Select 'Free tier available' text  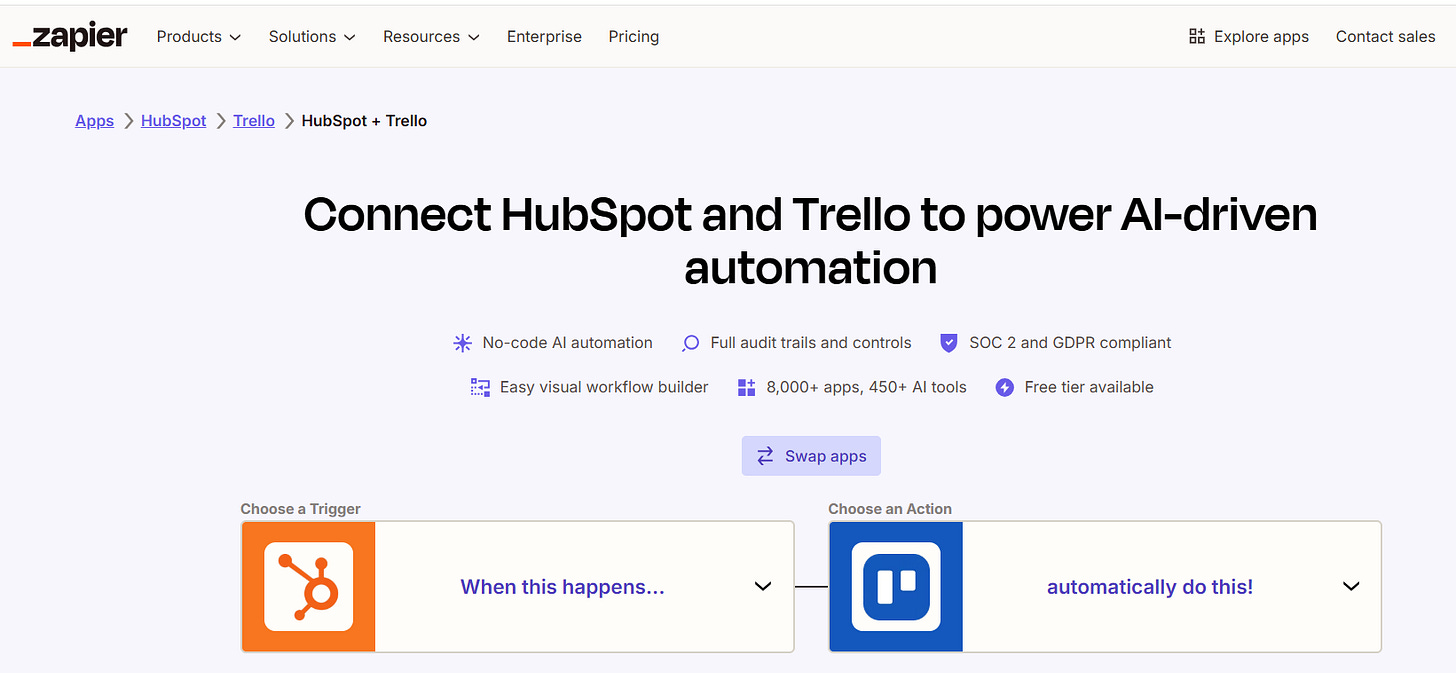pyautogui.click(x=1089, y=387)
